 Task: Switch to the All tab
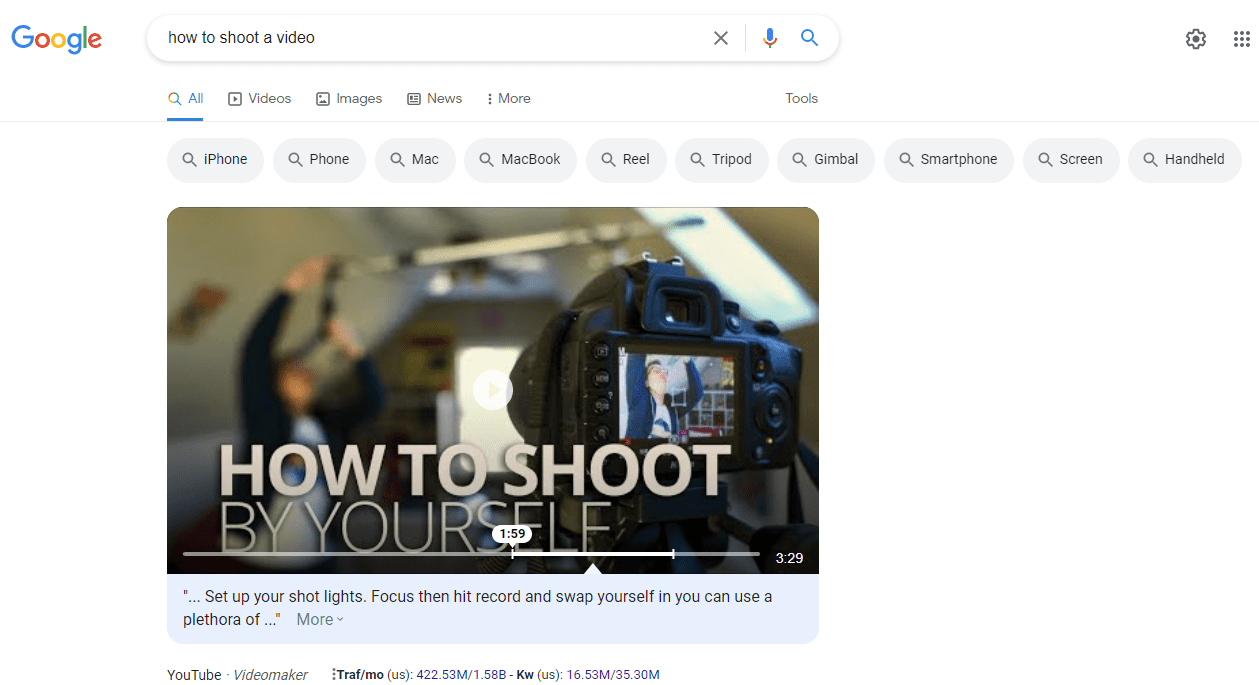[x=186, y=99]
